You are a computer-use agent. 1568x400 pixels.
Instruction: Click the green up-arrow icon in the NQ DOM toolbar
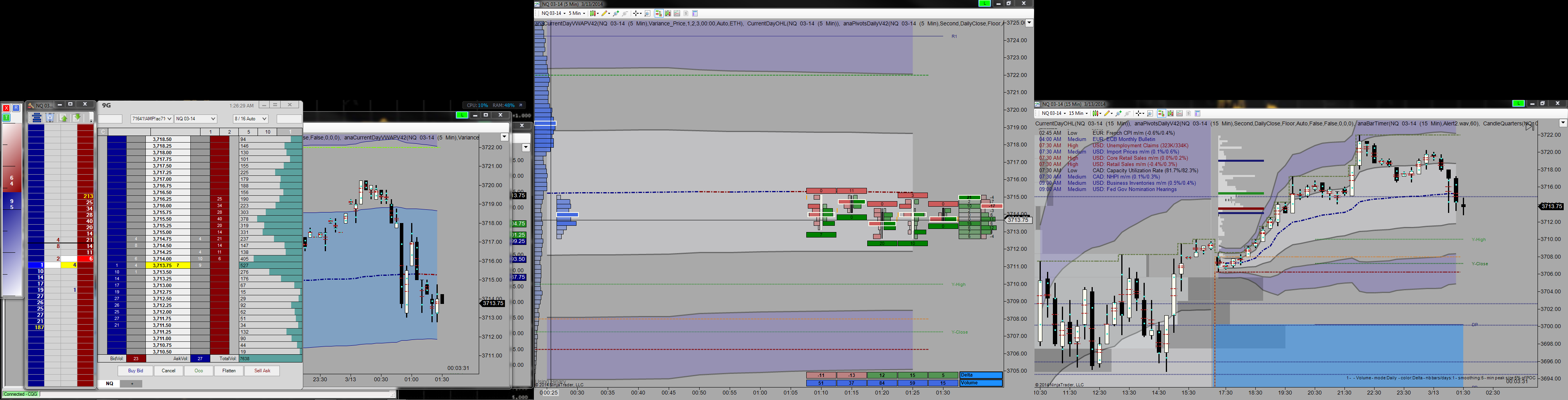point(63,118)
